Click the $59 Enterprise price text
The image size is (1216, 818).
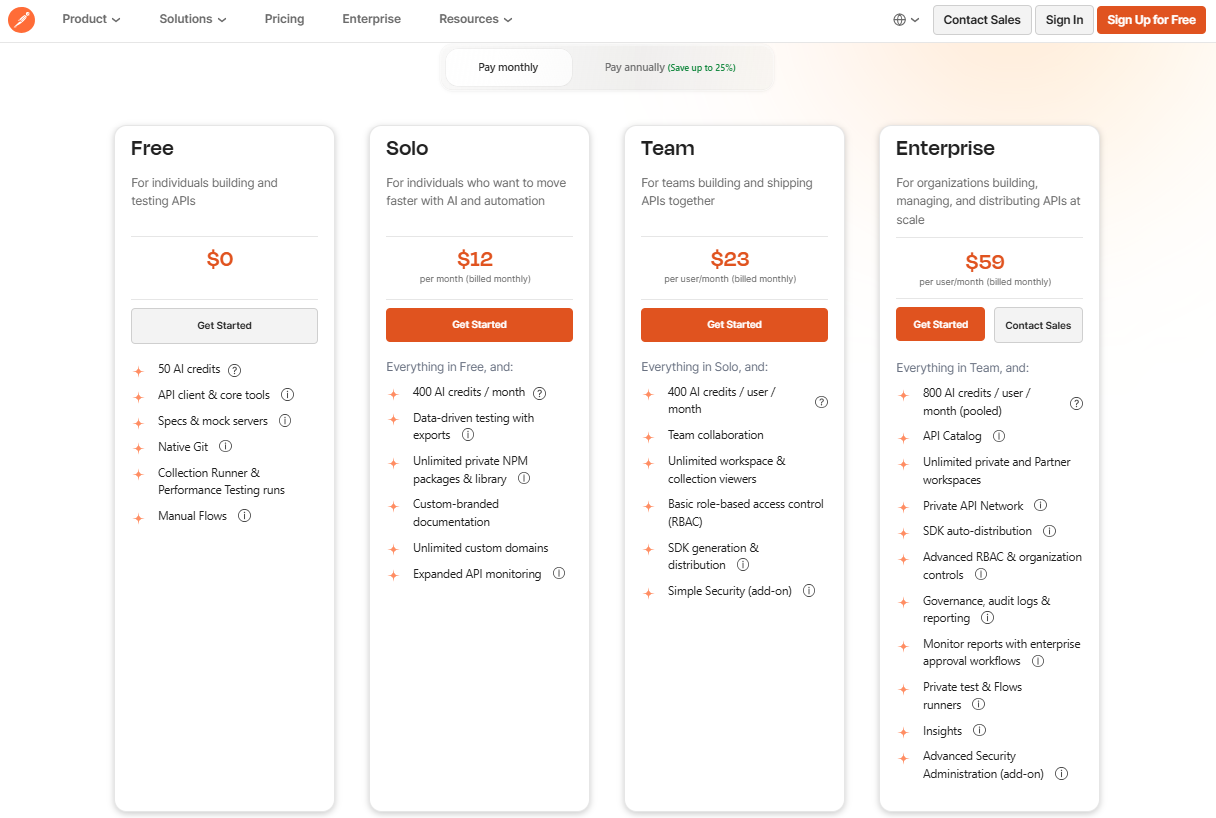(x=985, y=262)
